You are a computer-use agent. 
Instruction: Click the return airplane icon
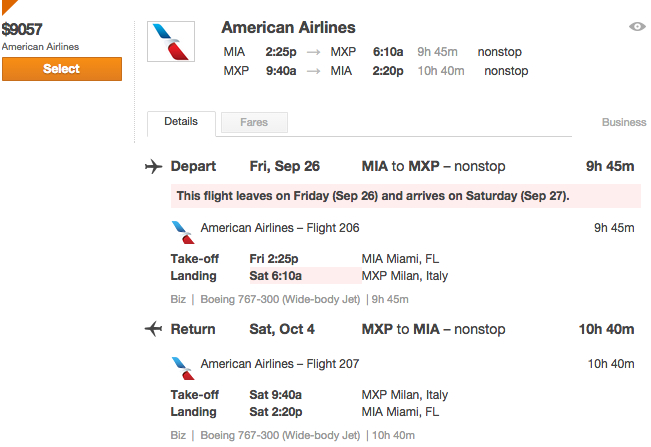[153, 329]
